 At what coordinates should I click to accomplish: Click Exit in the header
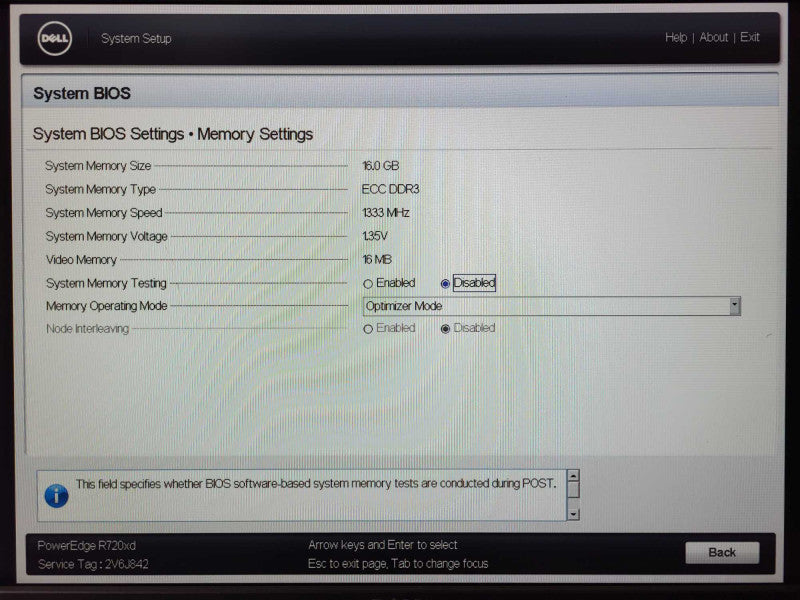[x=749, y=37]
